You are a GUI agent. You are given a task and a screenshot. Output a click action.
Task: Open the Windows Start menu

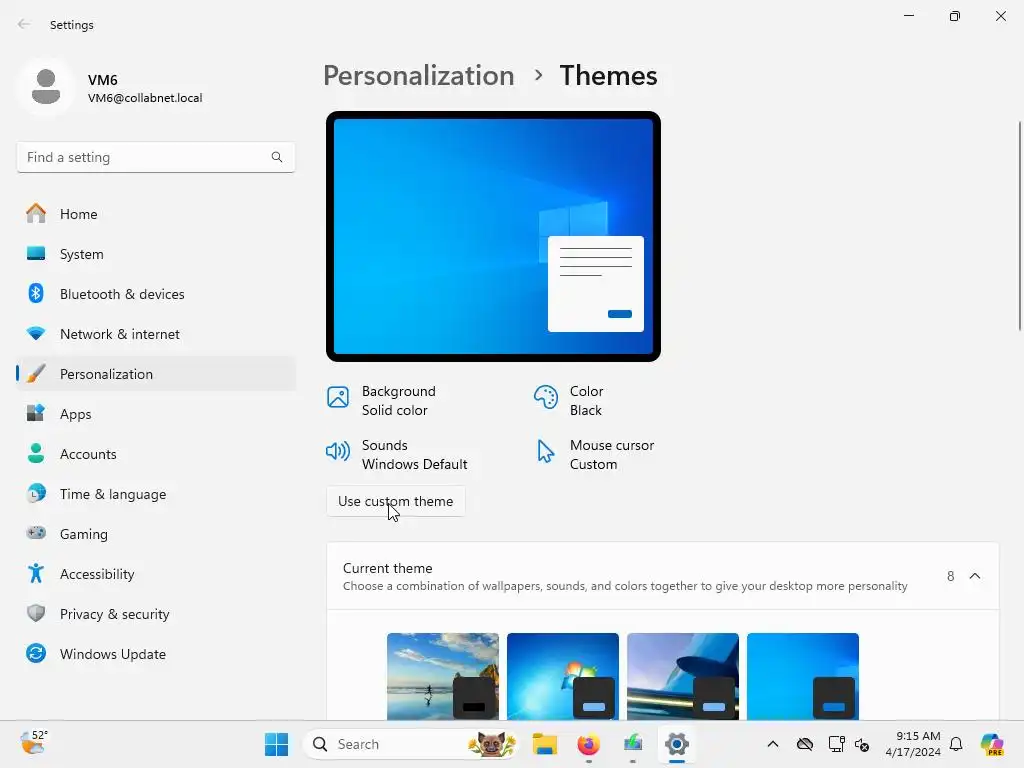[276, 744]
